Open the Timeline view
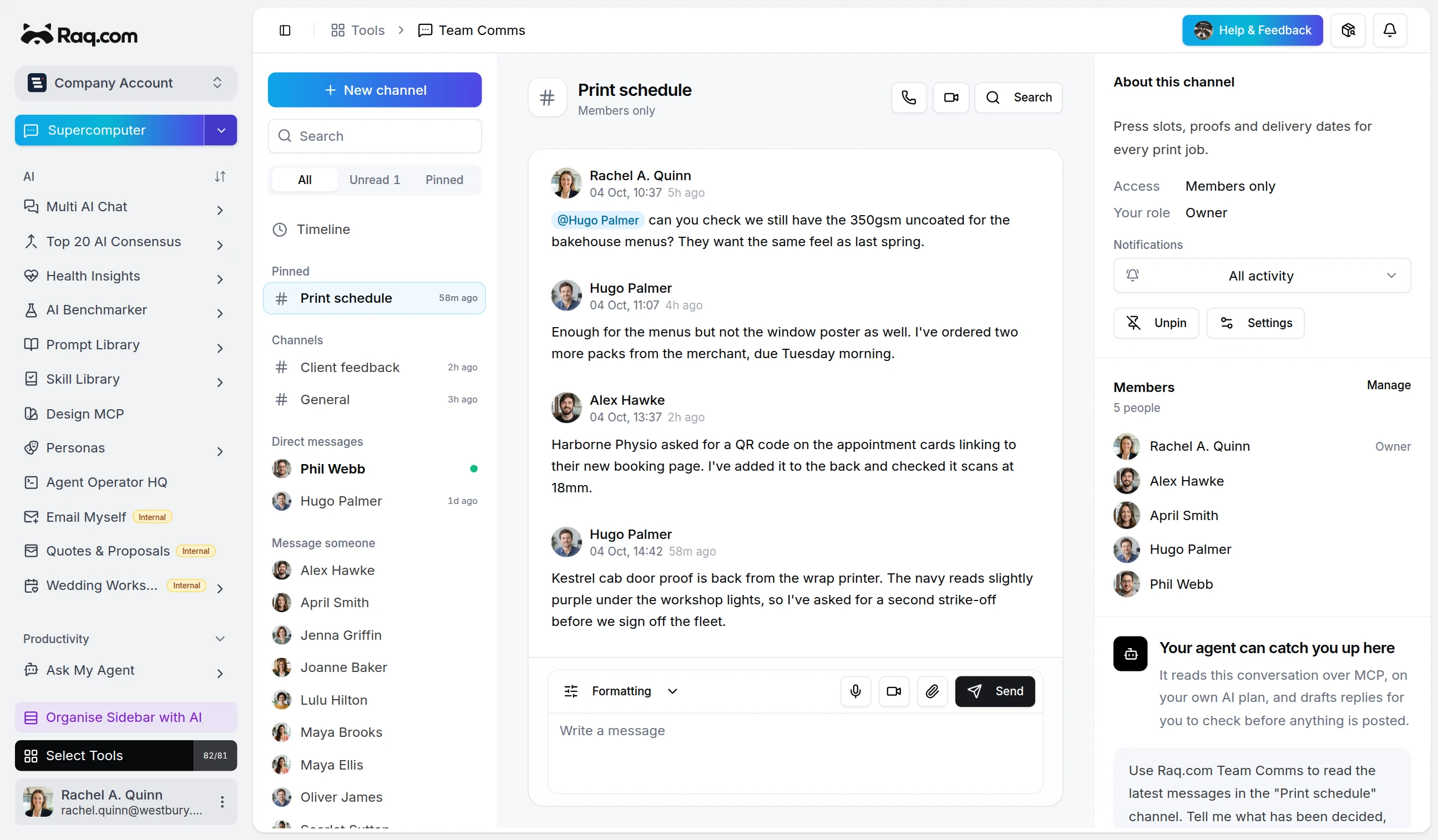Screen dimensions: 1438x840 coord(374,229)
